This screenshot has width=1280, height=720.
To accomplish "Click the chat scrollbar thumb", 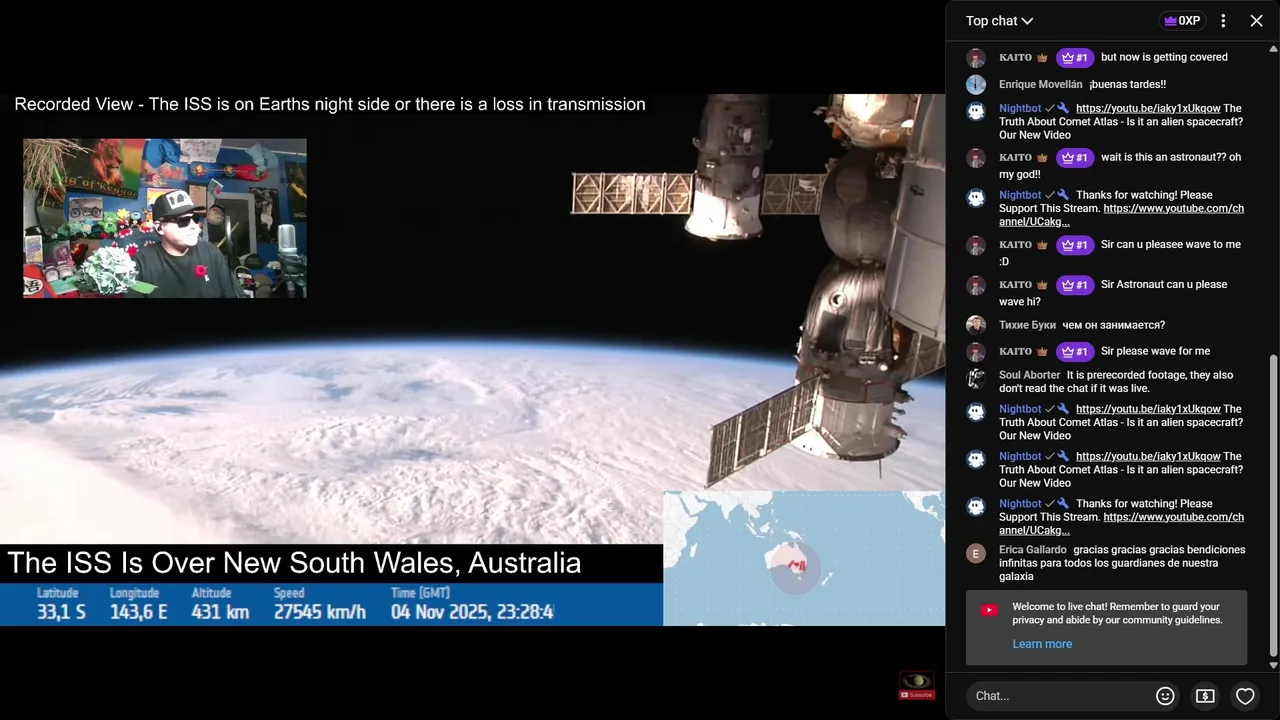I will [x=1273, y=505].
